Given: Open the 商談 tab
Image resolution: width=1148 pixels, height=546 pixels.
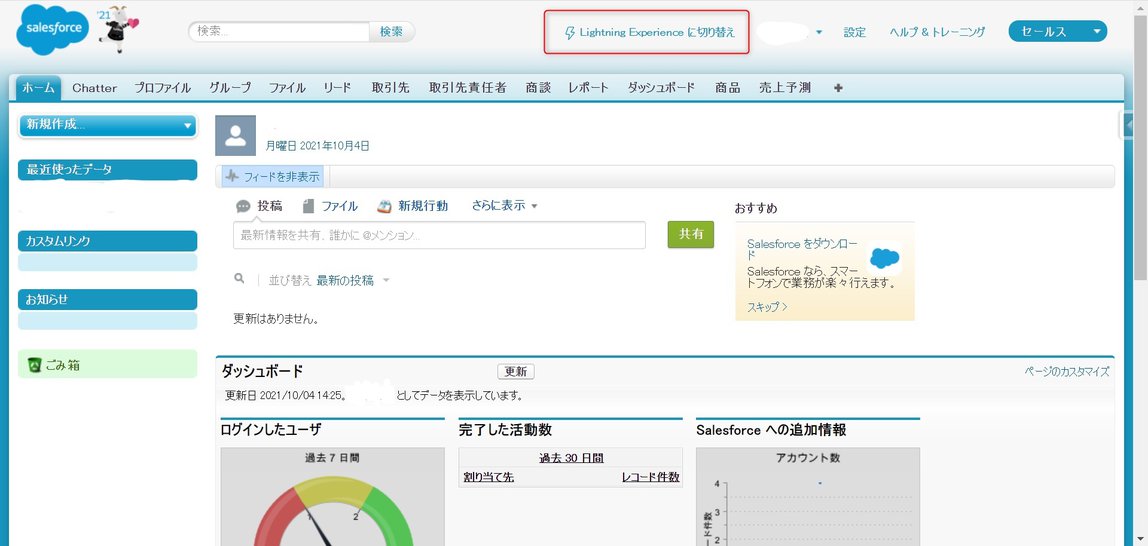Looking at the screenshot, I should click(x=538, y=88).
